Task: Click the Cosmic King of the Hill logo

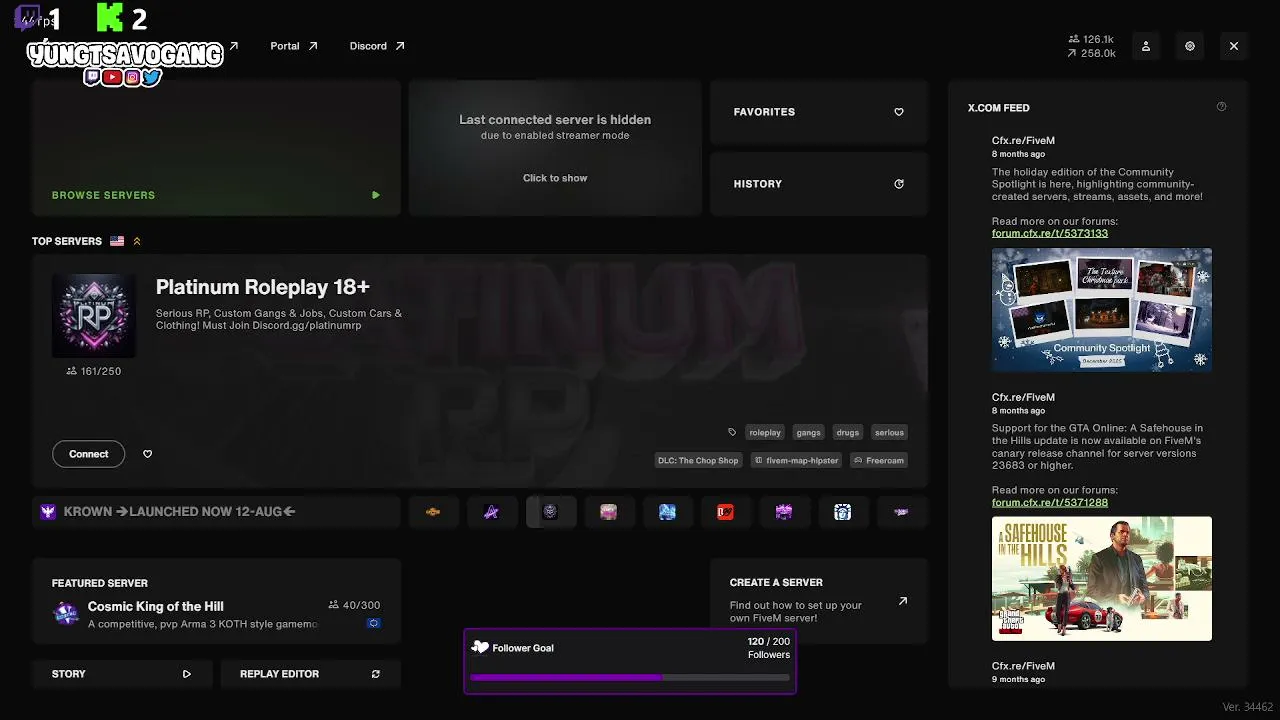Action: coord(66,614)
